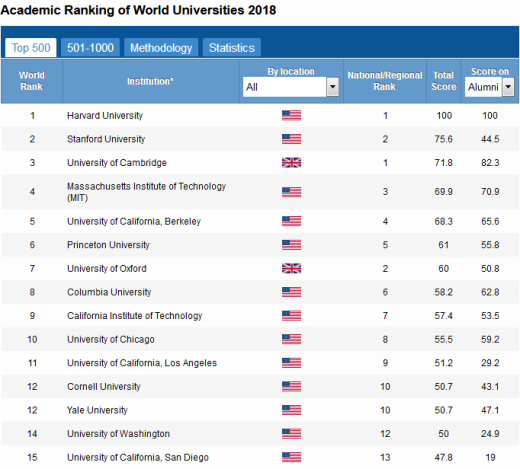This screenshot has width=520, height=469.
Task: Open the Stanford University link
Action: tap(106, 139)
